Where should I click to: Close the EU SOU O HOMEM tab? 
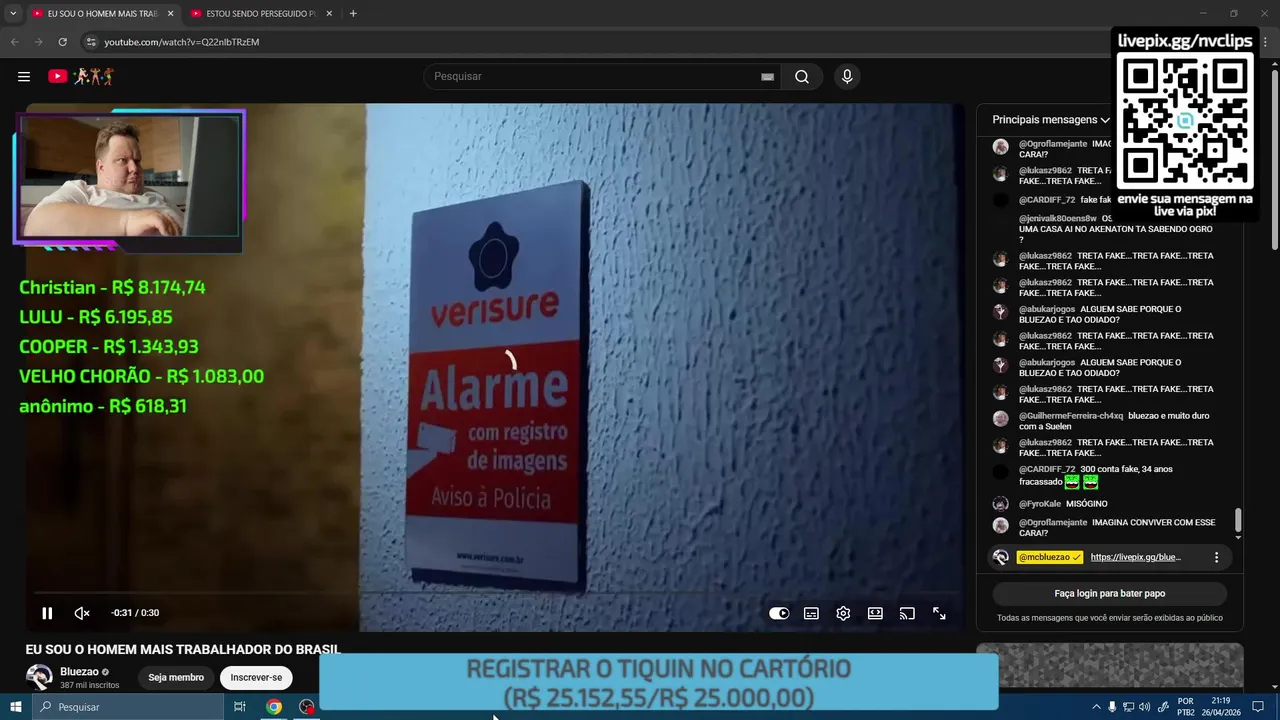click(x=170, y=14)
